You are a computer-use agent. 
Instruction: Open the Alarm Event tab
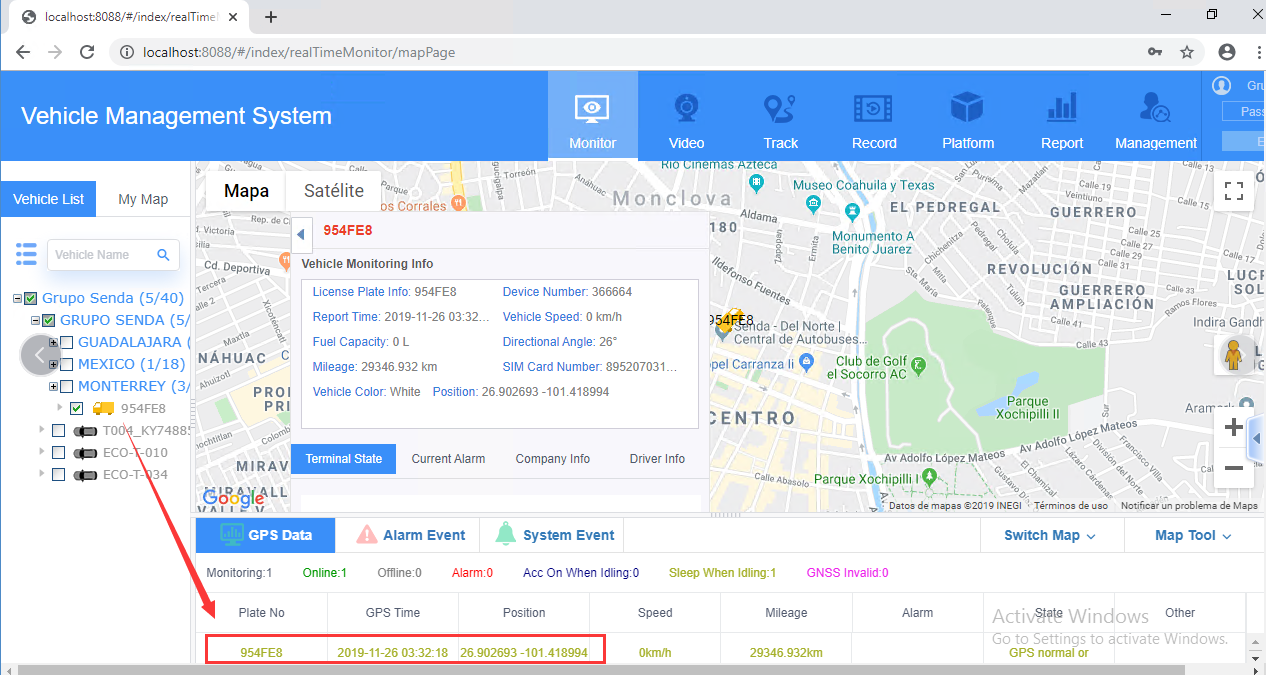[412, 535]
